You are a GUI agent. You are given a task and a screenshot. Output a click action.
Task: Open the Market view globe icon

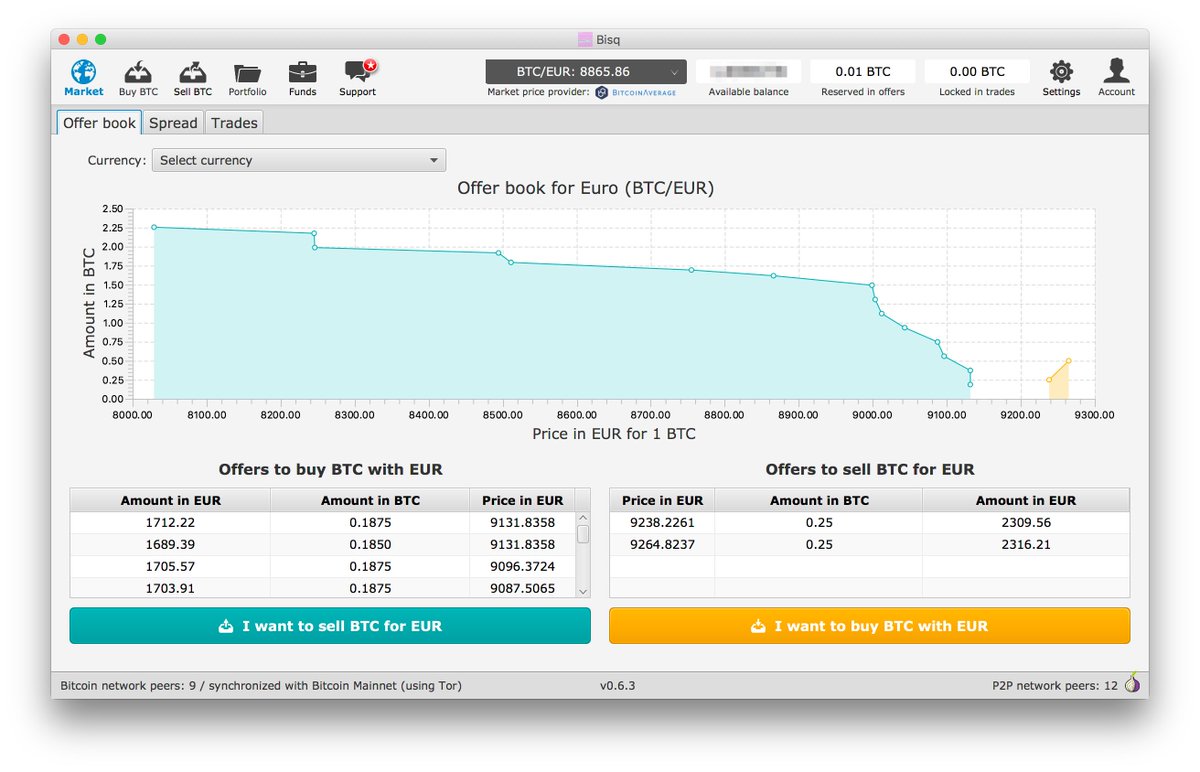coord(84,73)
